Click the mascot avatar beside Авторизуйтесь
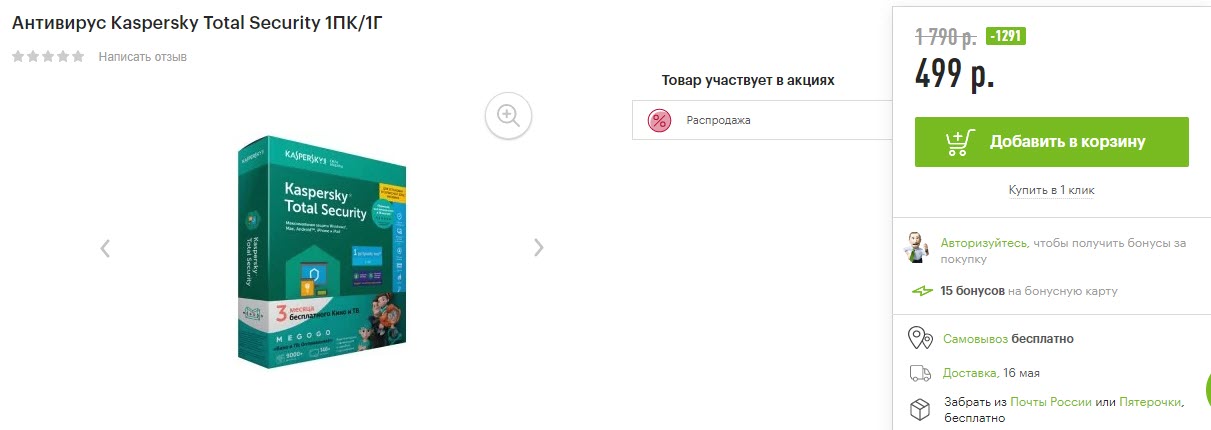Screen dimensions: 1211x430 [917, 247]
